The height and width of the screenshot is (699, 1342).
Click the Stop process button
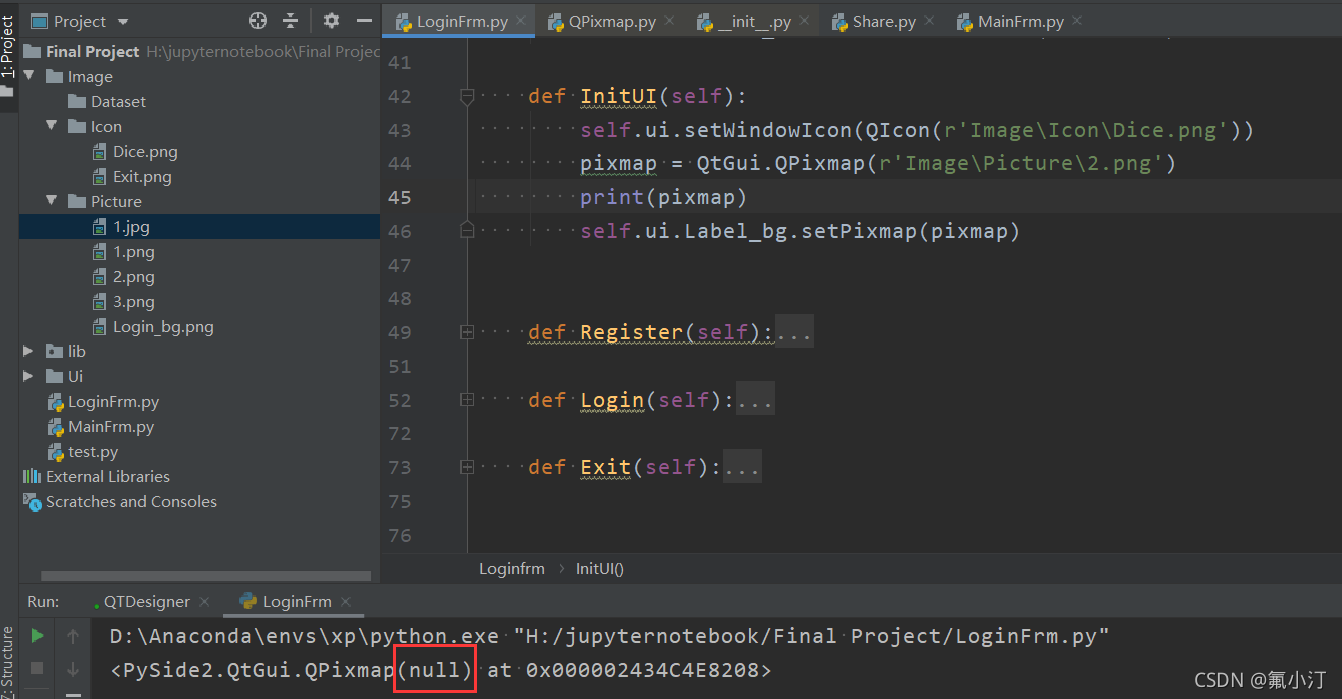[37, 667]
